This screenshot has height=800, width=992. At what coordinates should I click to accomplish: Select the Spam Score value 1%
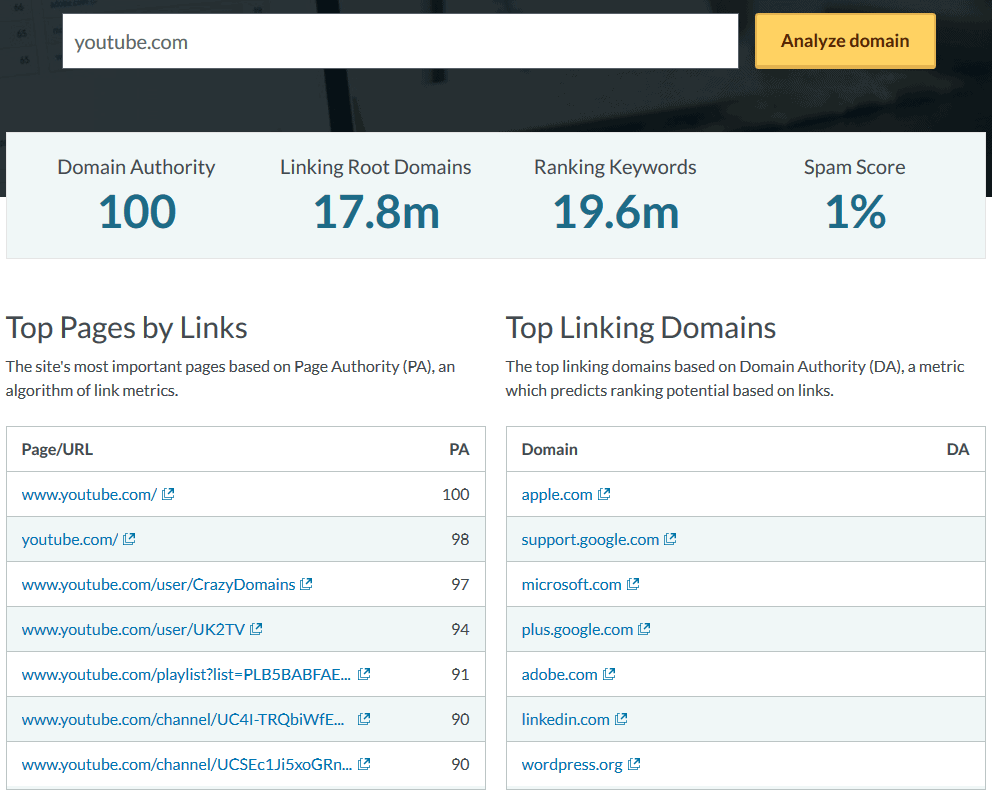tap(855, 212)
